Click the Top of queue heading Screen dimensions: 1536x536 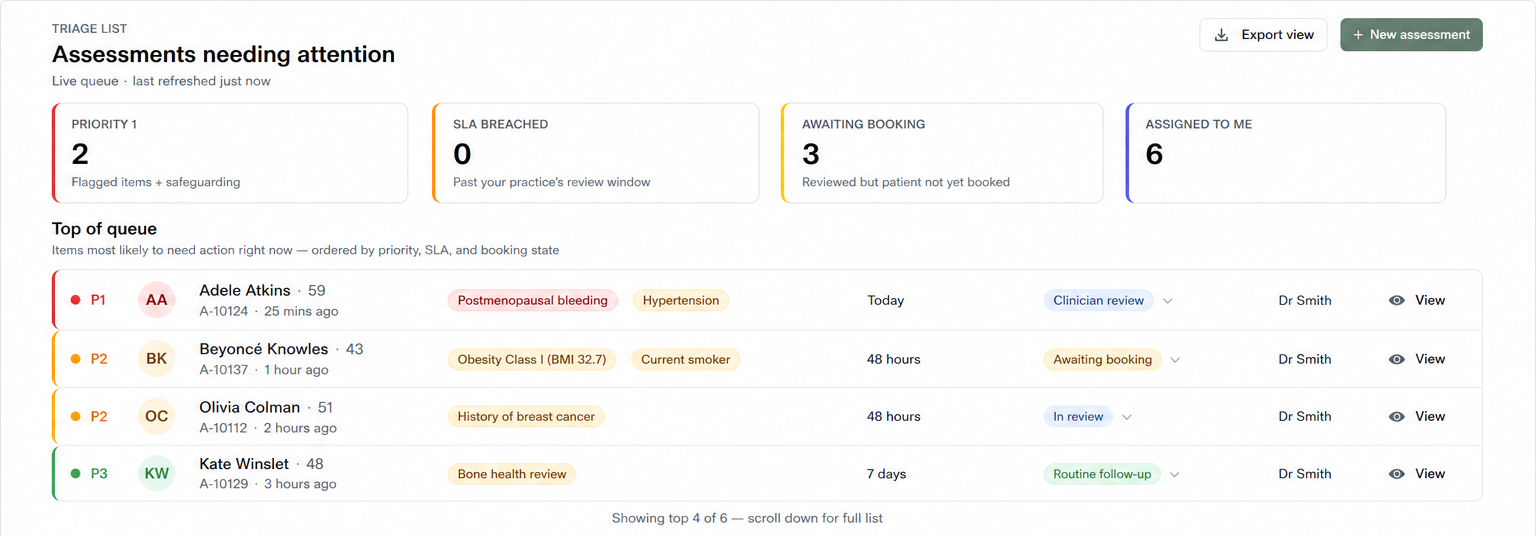pyautogui.click(x=104, y=229)
